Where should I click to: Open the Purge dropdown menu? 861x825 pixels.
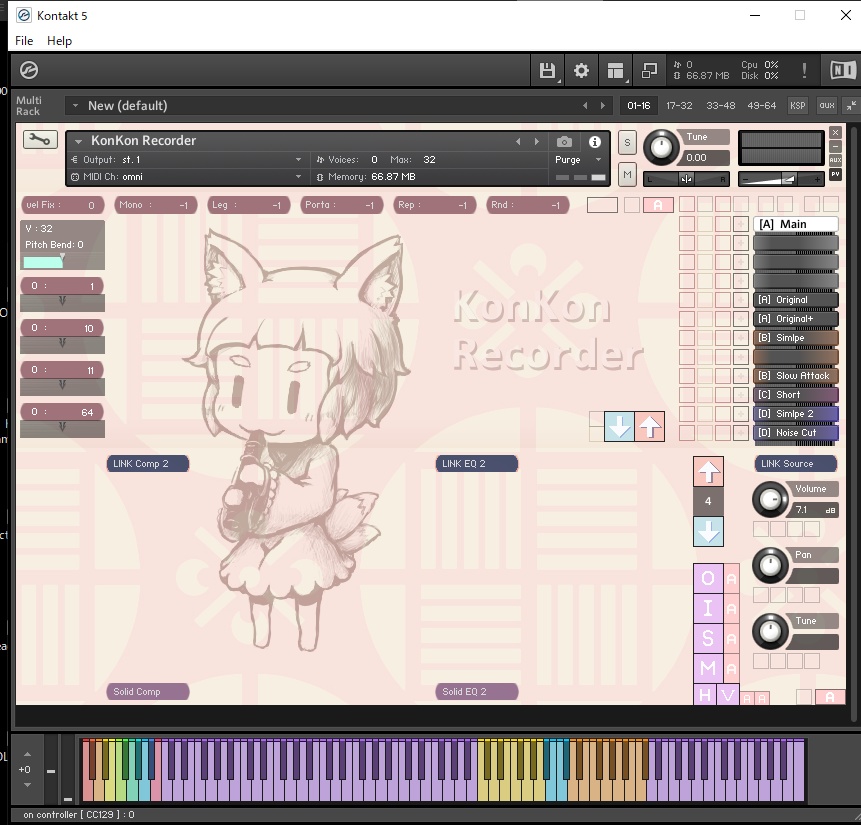point(580,159)
